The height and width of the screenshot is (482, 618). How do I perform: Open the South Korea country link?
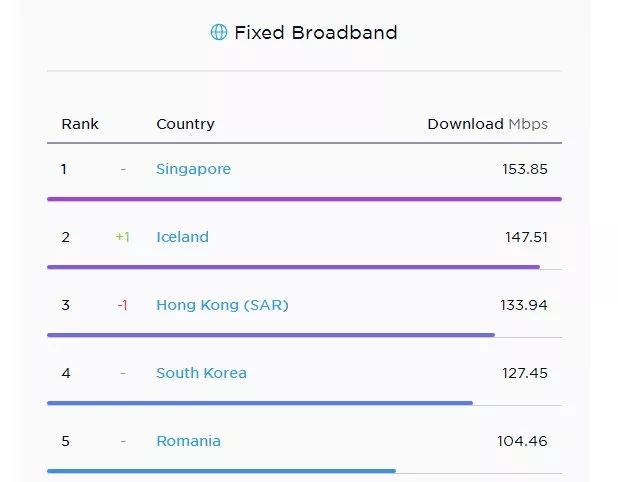201,373
